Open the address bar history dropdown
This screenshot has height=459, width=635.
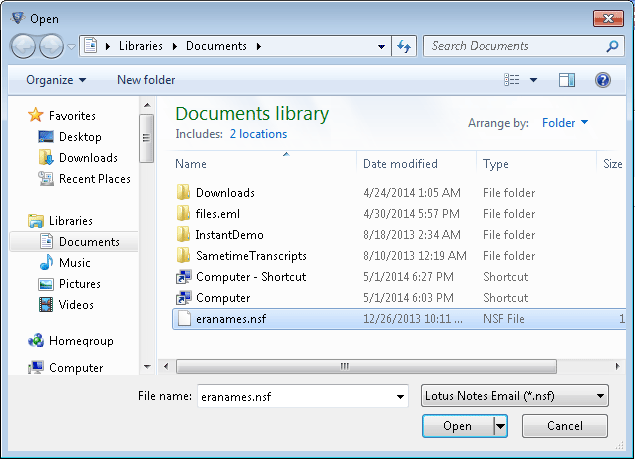(x=381, y=46)
